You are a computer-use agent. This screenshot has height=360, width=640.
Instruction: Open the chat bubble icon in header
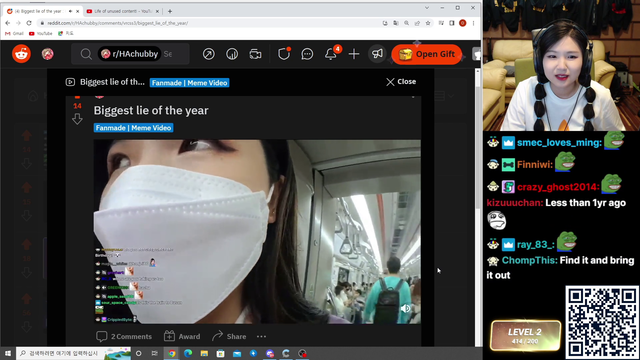pos(307,54)
